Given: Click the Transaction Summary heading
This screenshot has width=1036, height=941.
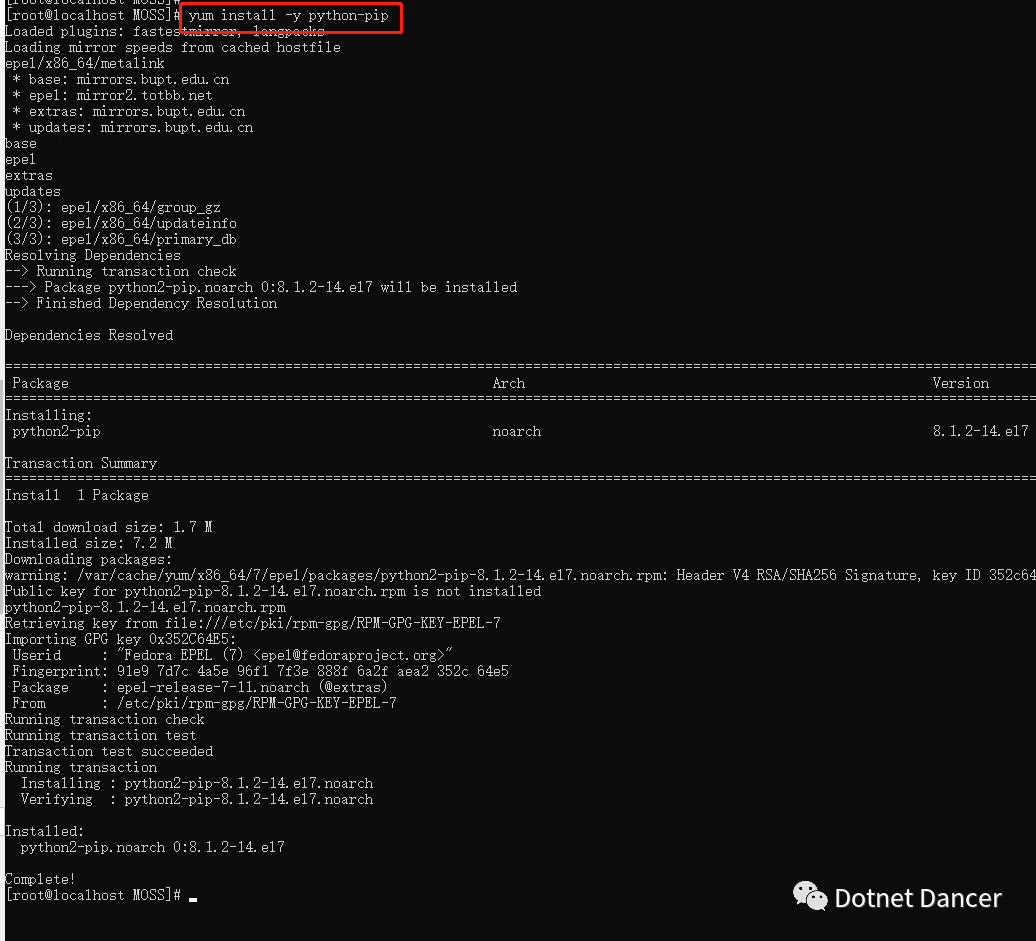Looking at the screenshot, I should click(x=81, y=463).
